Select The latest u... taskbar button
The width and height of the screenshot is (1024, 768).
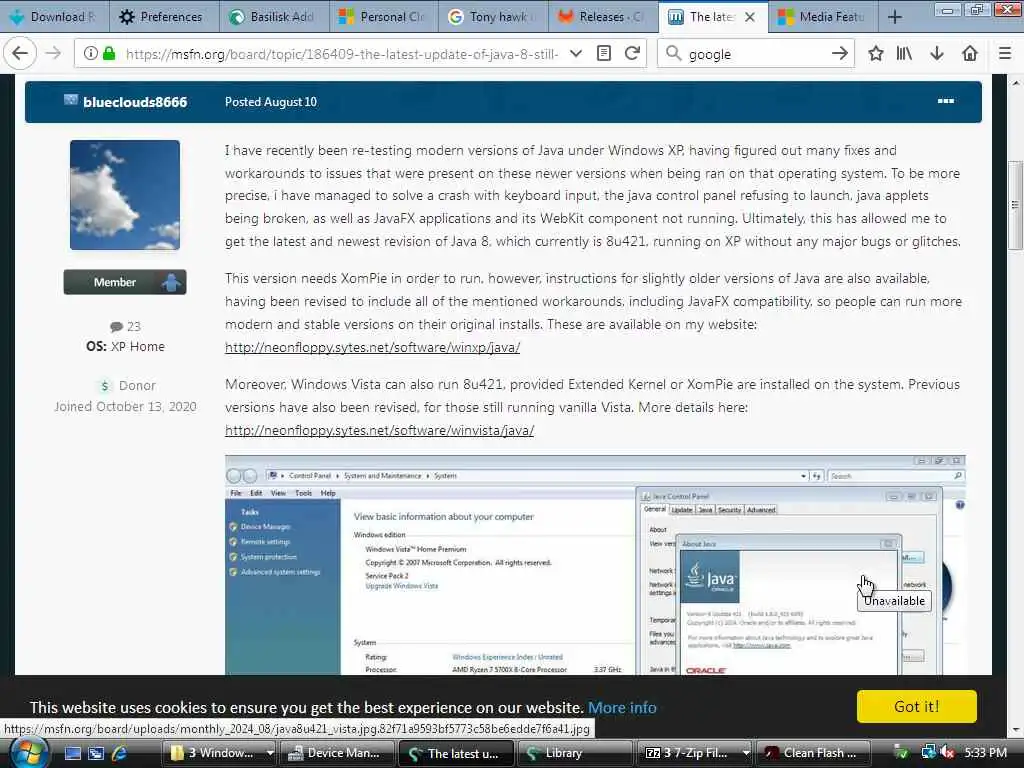tap(456, 753)
